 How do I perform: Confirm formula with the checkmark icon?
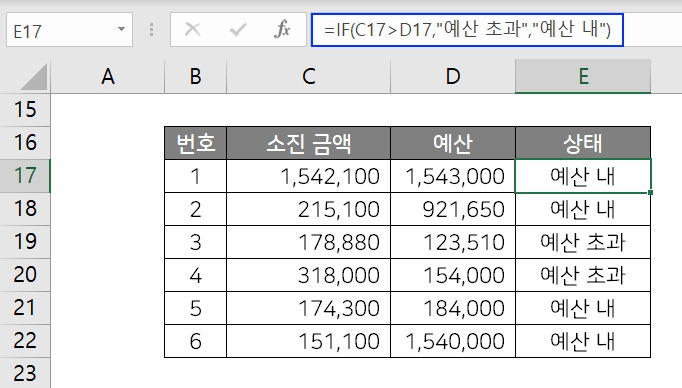[x=238, y=30]
